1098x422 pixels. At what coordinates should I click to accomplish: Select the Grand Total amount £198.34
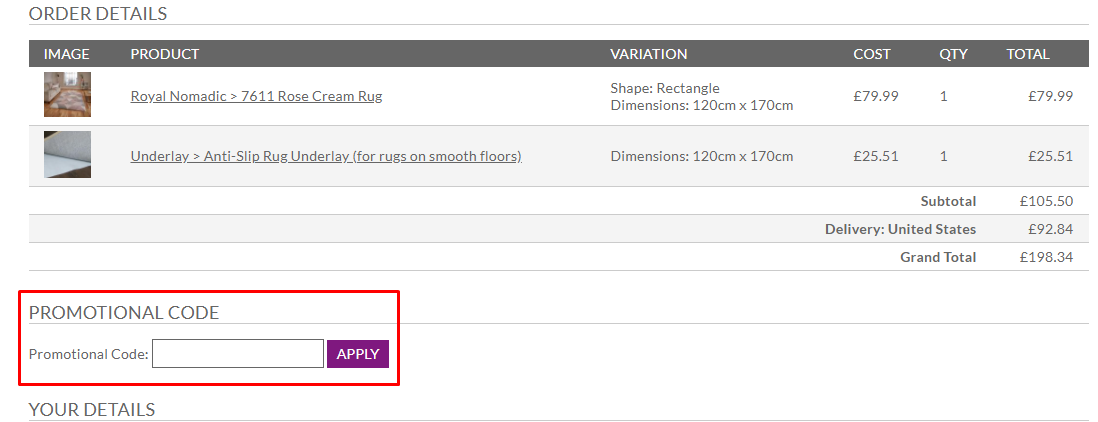[1046, 257]
